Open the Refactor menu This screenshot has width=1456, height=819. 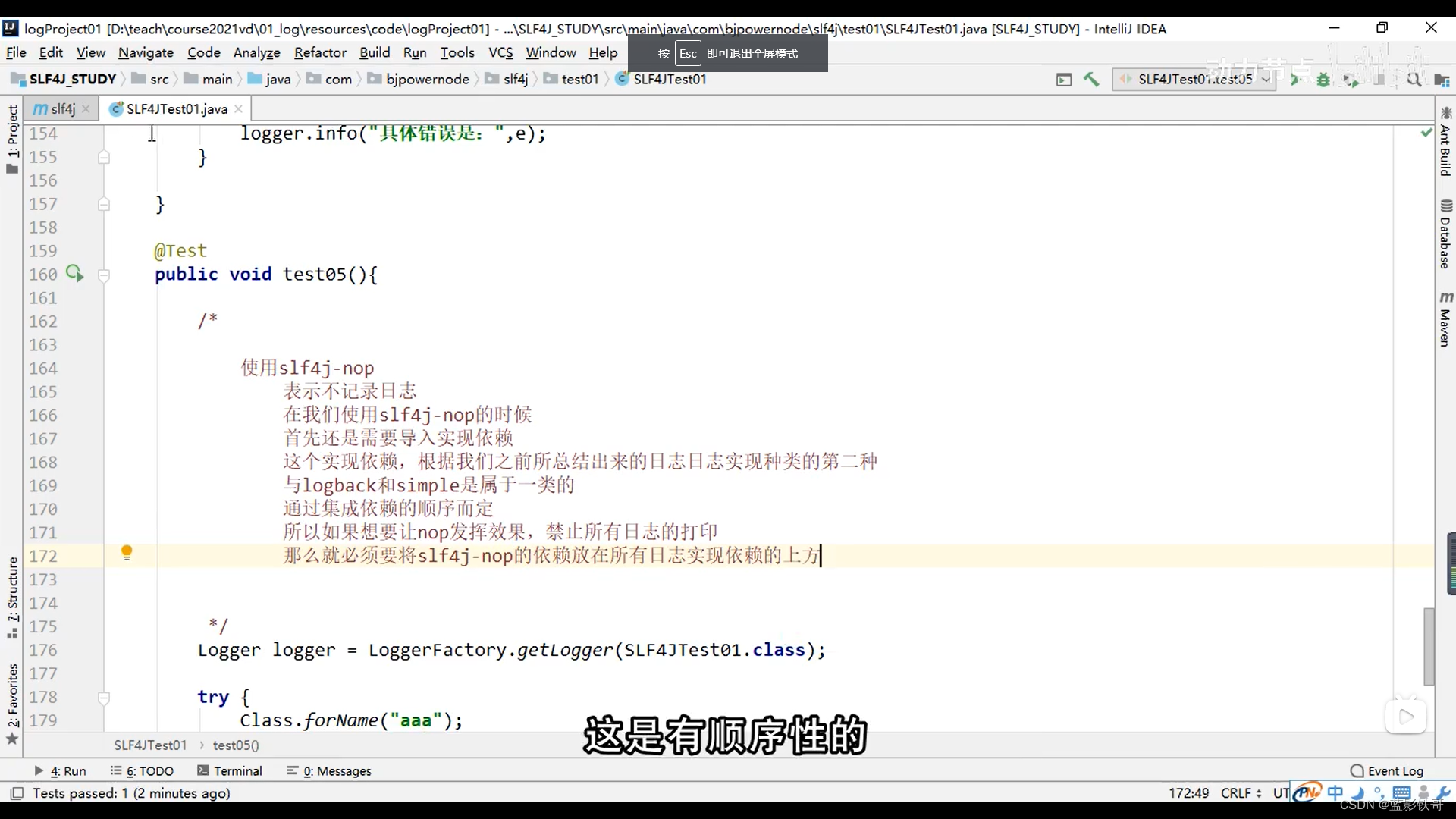click(x=320, y=52)
